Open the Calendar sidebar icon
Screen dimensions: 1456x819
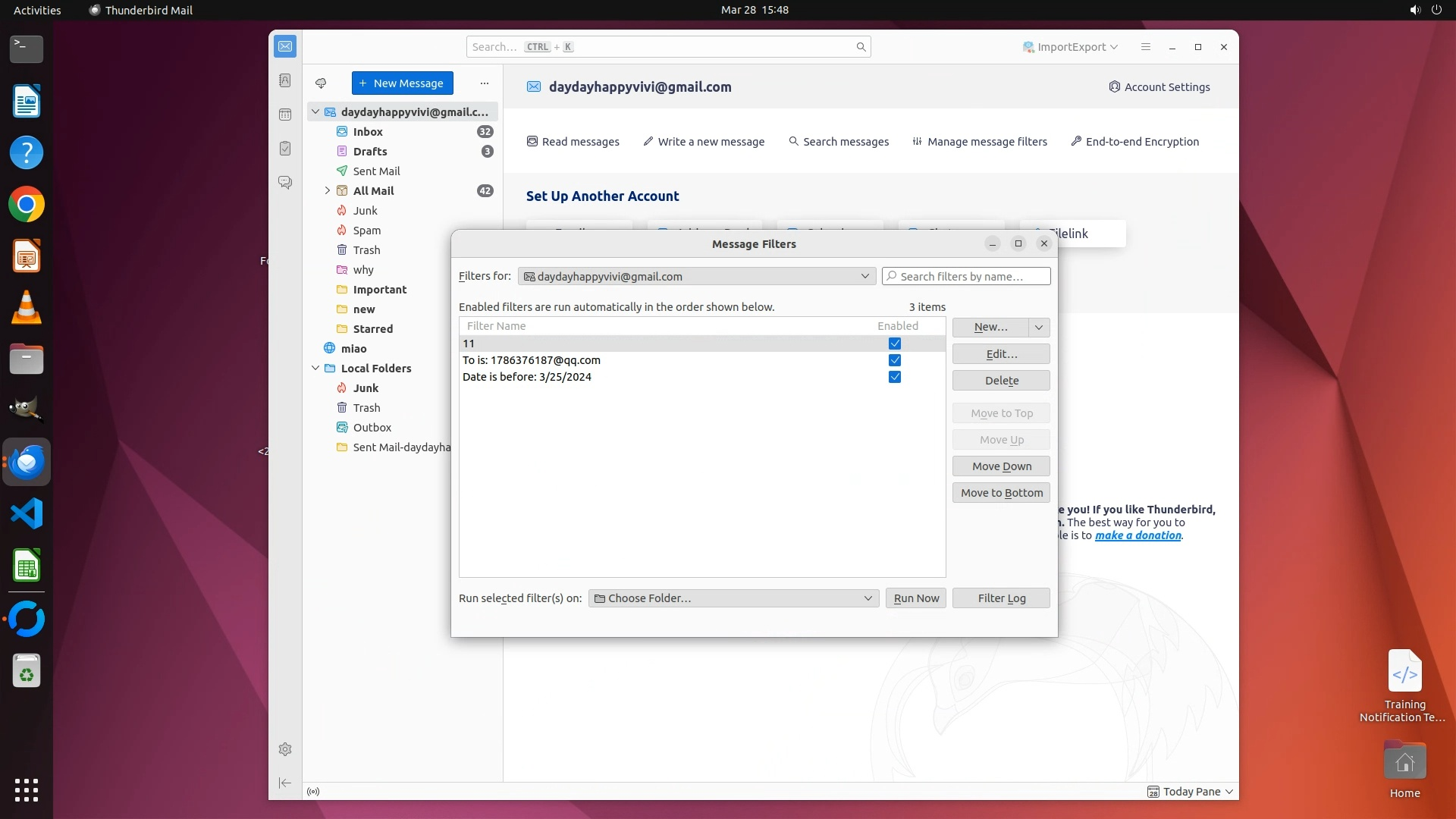tap(285, 115)
